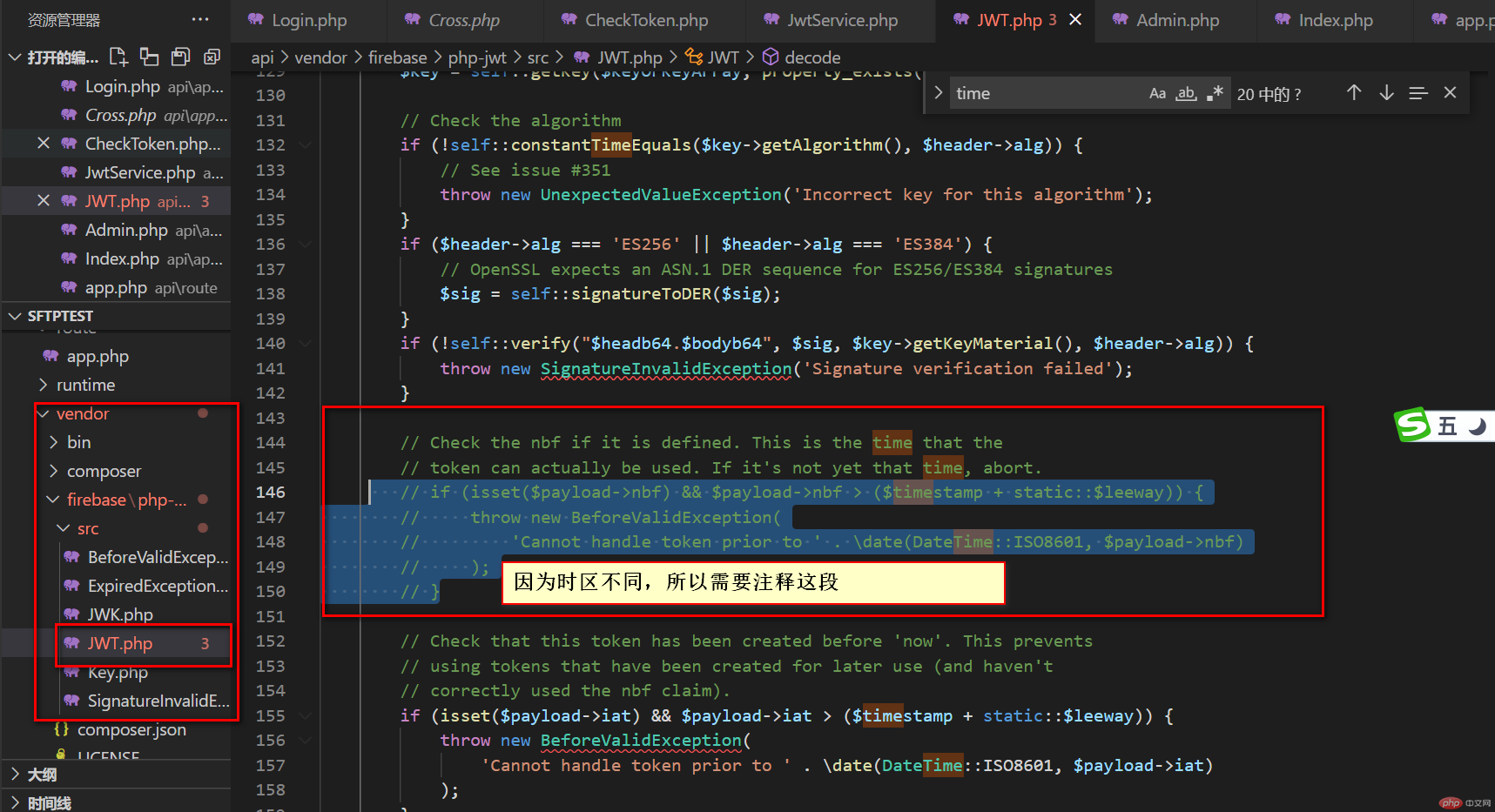Open Admin.php from open editors list
The image size is (1495, 812).
(x=126, y=230)
